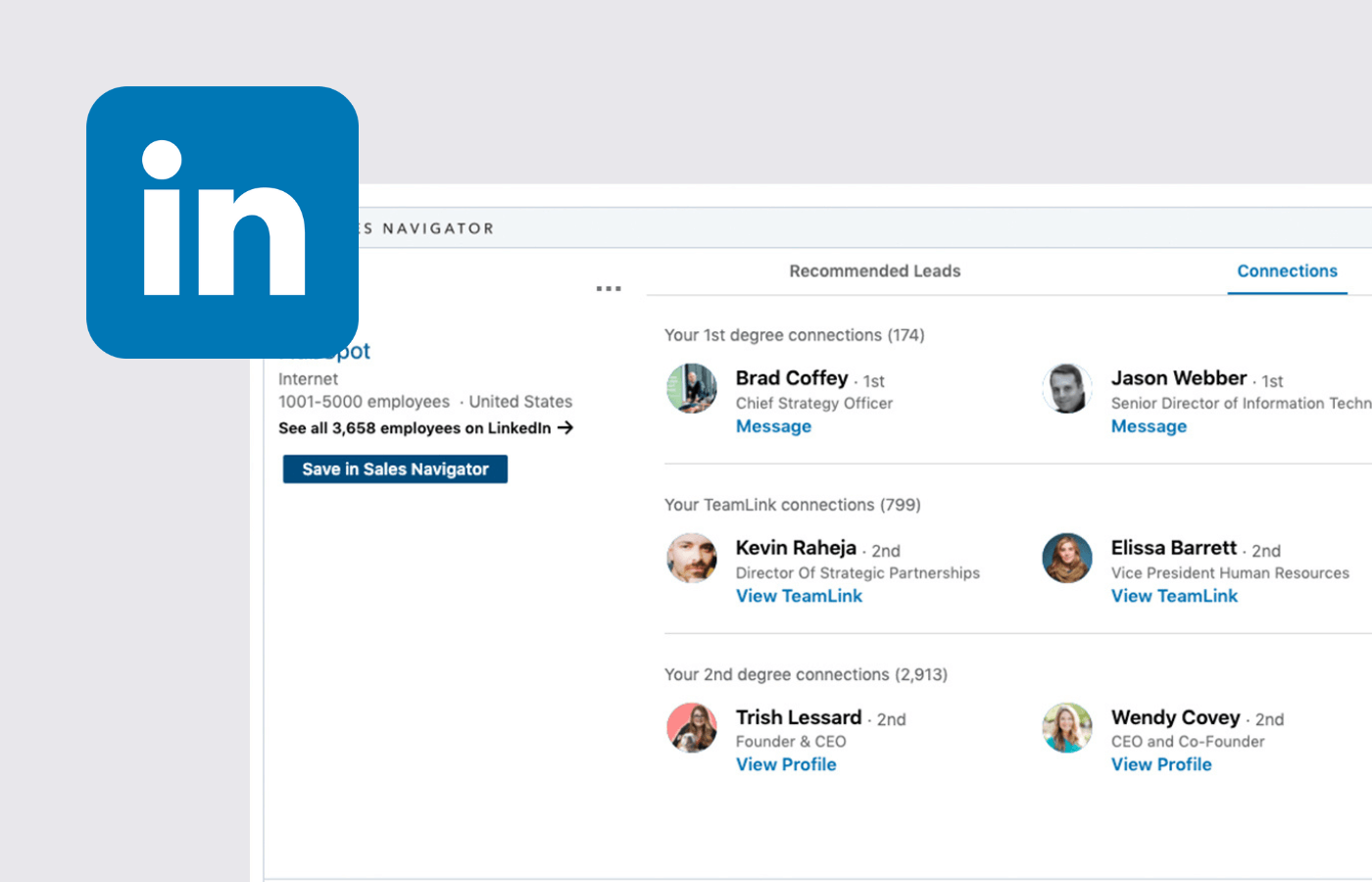This screenshot has width=1372, height=882.
Task: Click the Founder & CEO title
Action: (791, 742)
